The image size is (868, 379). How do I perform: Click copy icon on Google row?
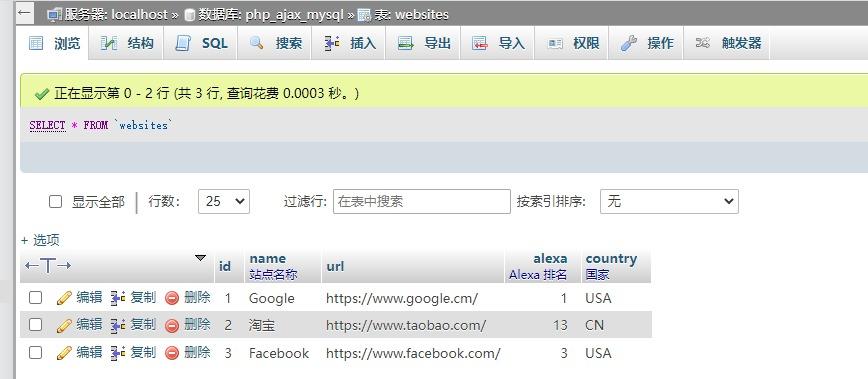click(118, 298)
